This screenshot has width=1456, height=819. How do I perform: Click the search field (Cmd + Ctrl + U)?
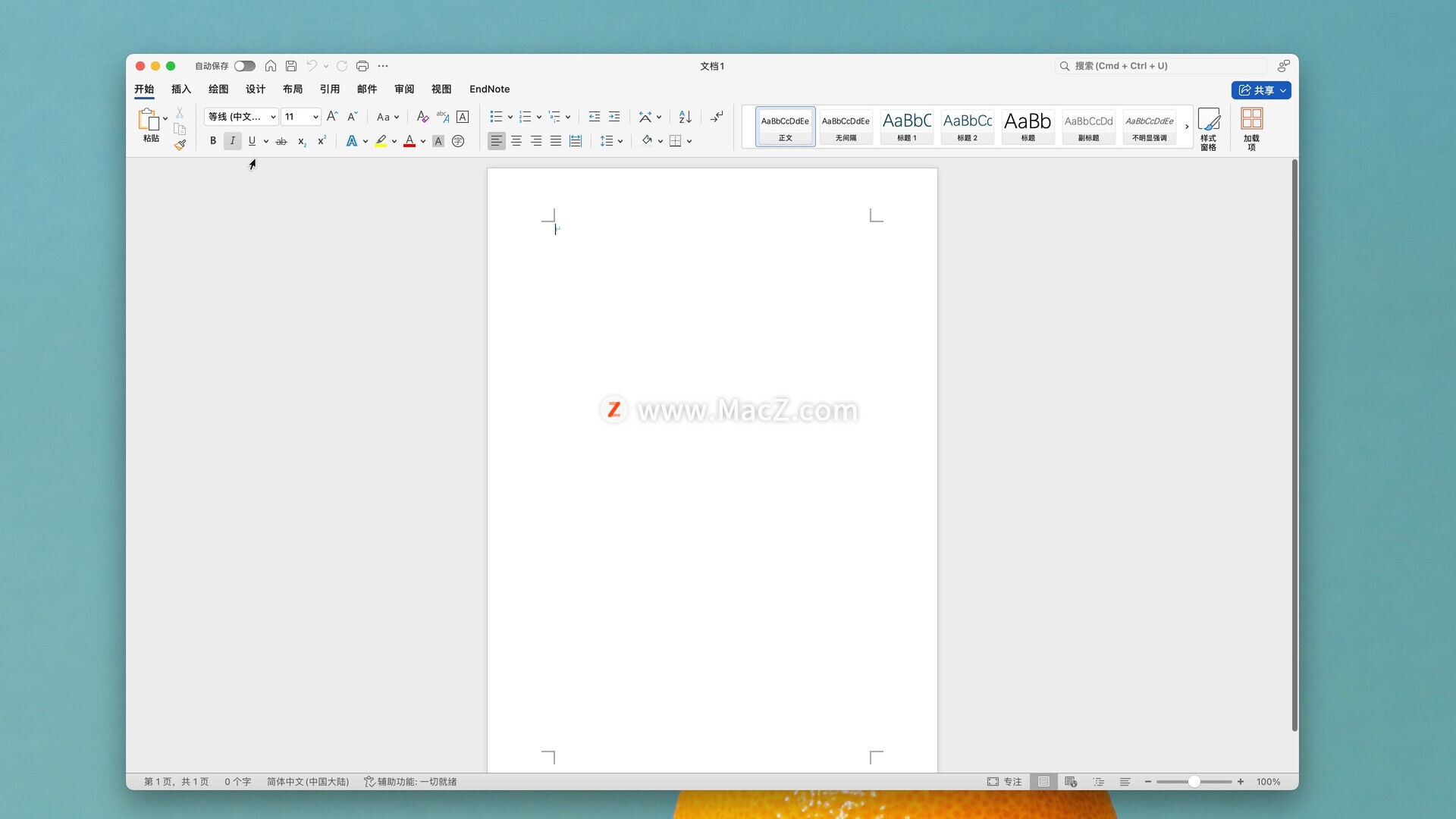1160,66
